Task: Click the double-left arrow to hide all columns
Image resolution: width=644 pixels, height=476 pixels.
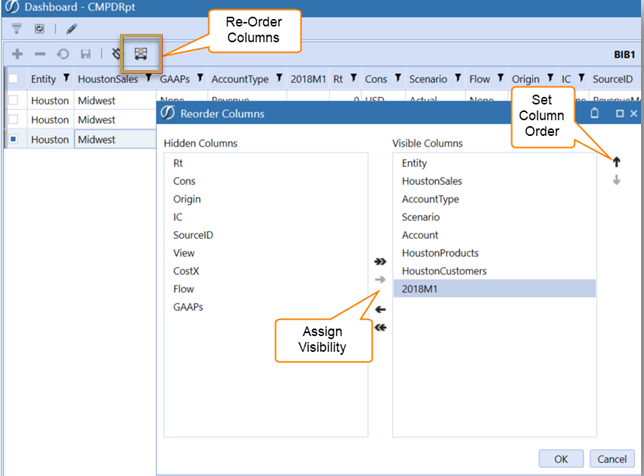Action: (x=380, y=327)
